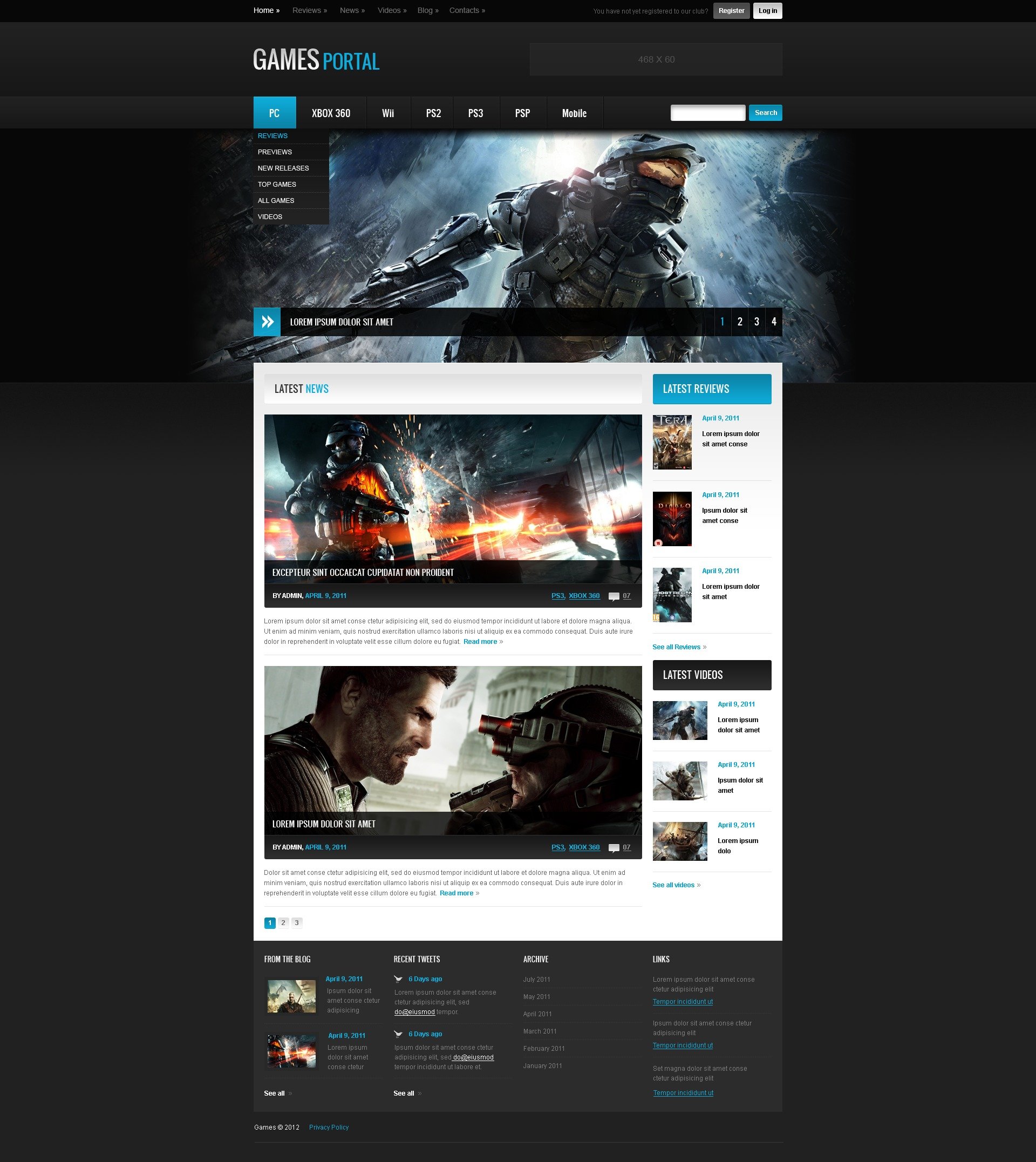Click the second tweet bird icon

398,1034
